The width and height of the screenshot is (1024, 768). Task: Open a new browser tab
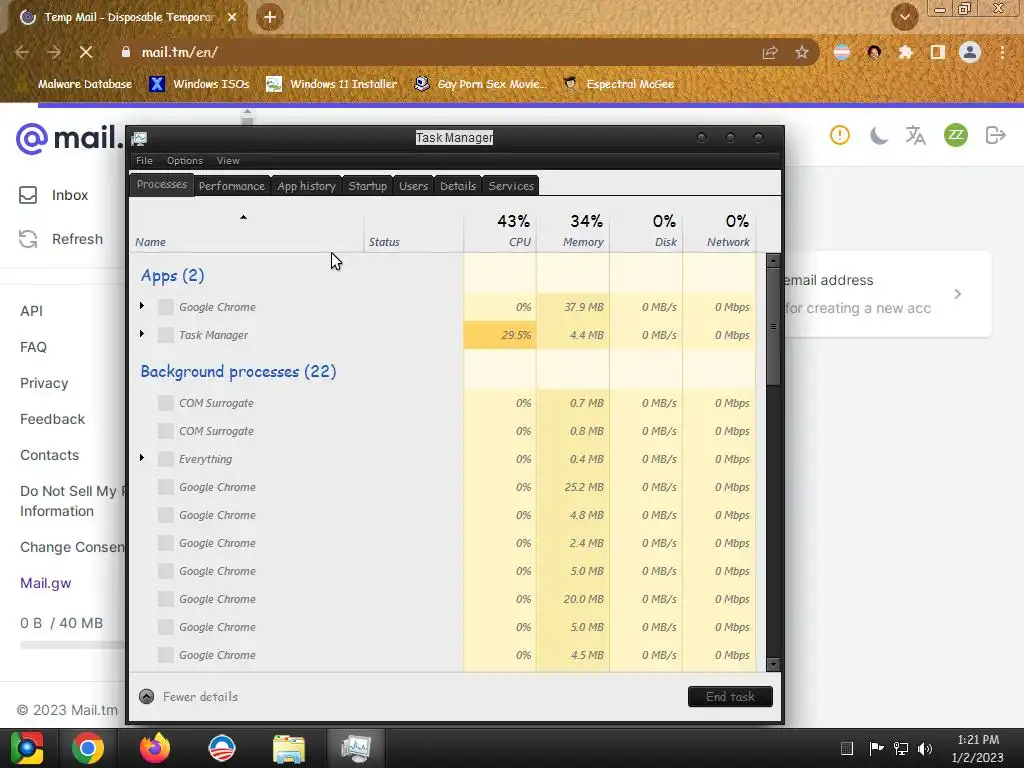tap(270, 17)
